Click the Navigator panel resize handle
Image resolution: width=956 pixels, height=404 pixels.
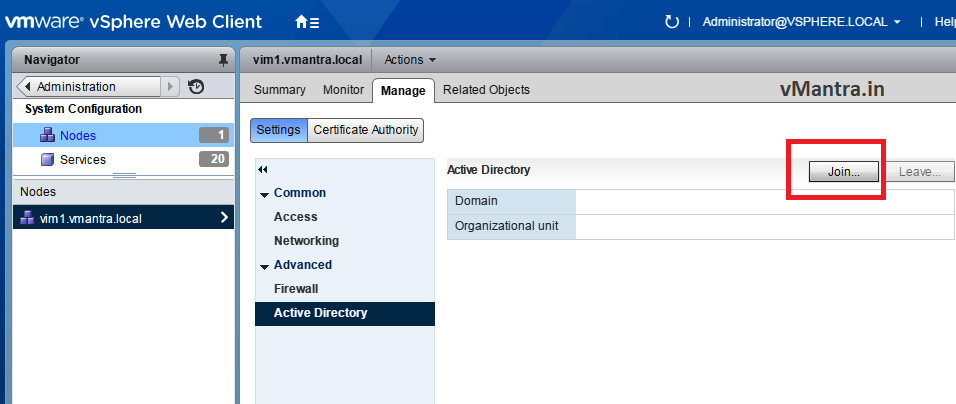124,175
